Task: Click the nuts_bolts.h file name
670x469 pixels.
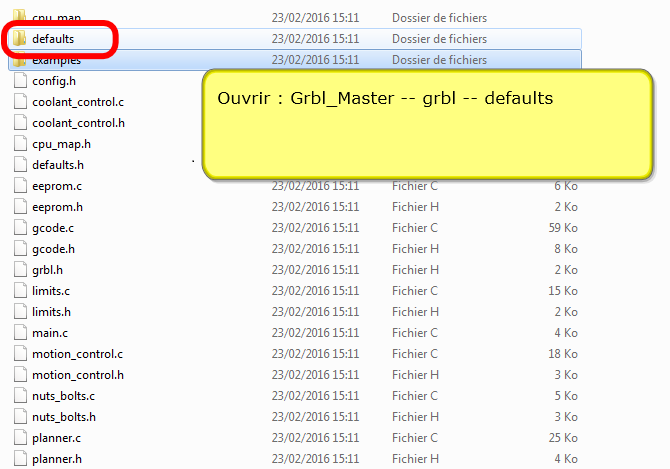Action: pos(63,417)
